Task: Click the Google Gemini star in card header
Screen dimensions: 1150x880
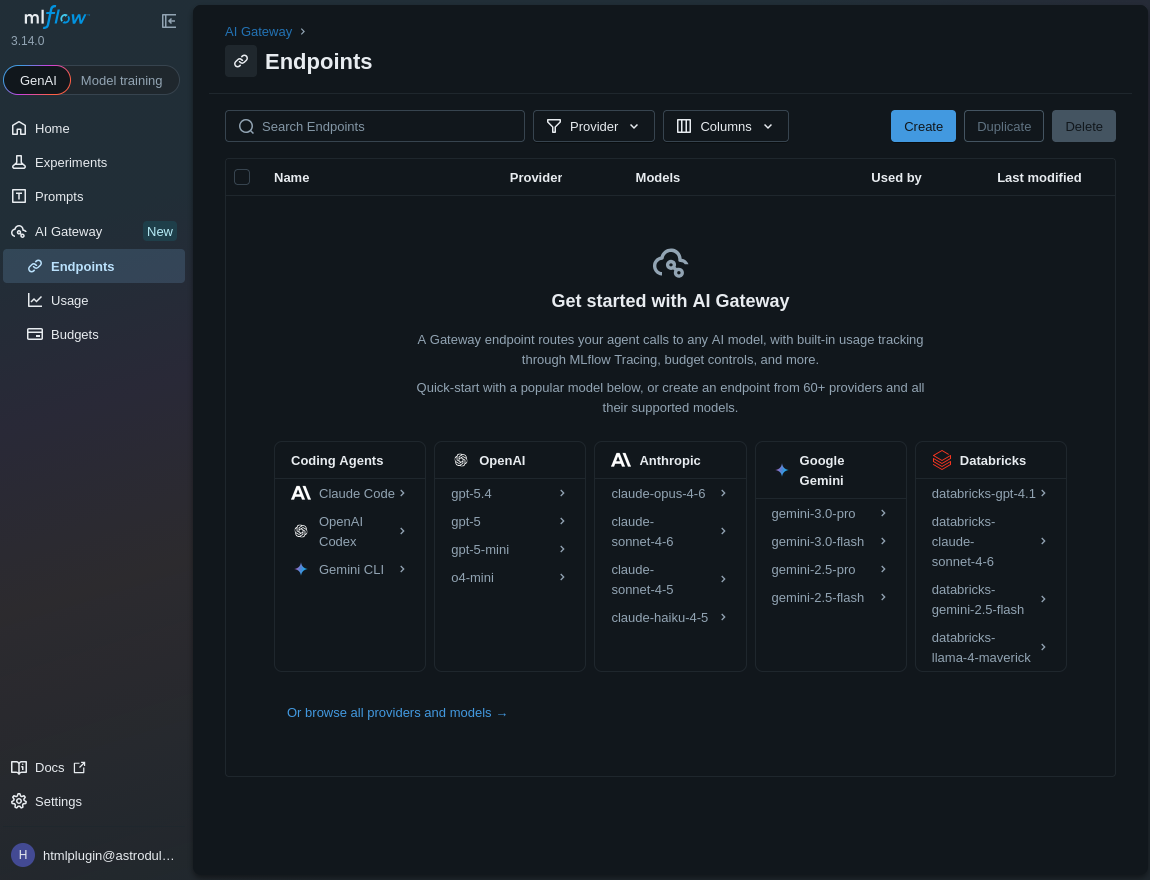Action: pos(782,470)
